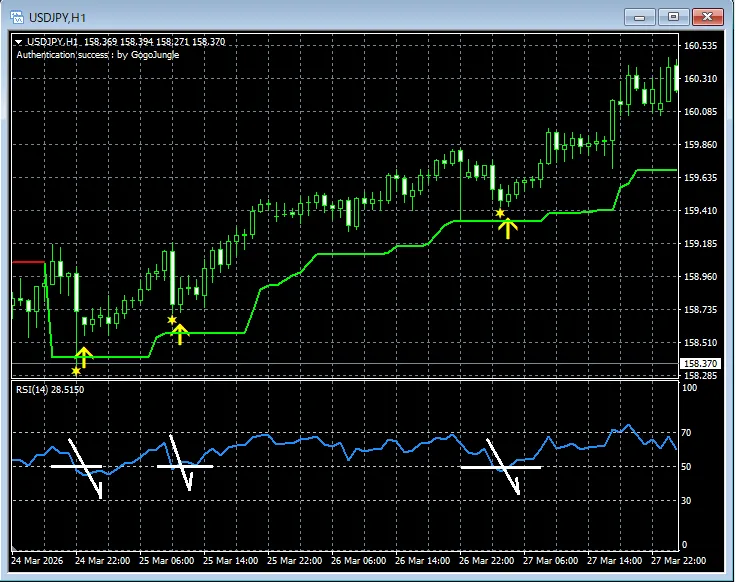Select the first white RSI arrow drawing

point(85,468)
